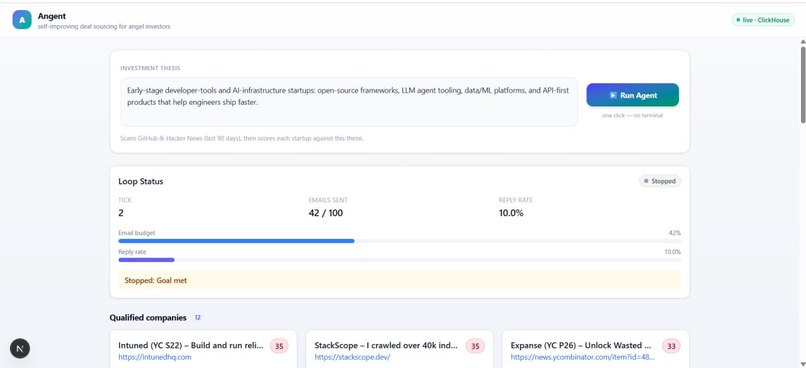Image resolution: width=806 pixels, height=368 pixels.
Task: Click the Angent app title
Action: 52,16
